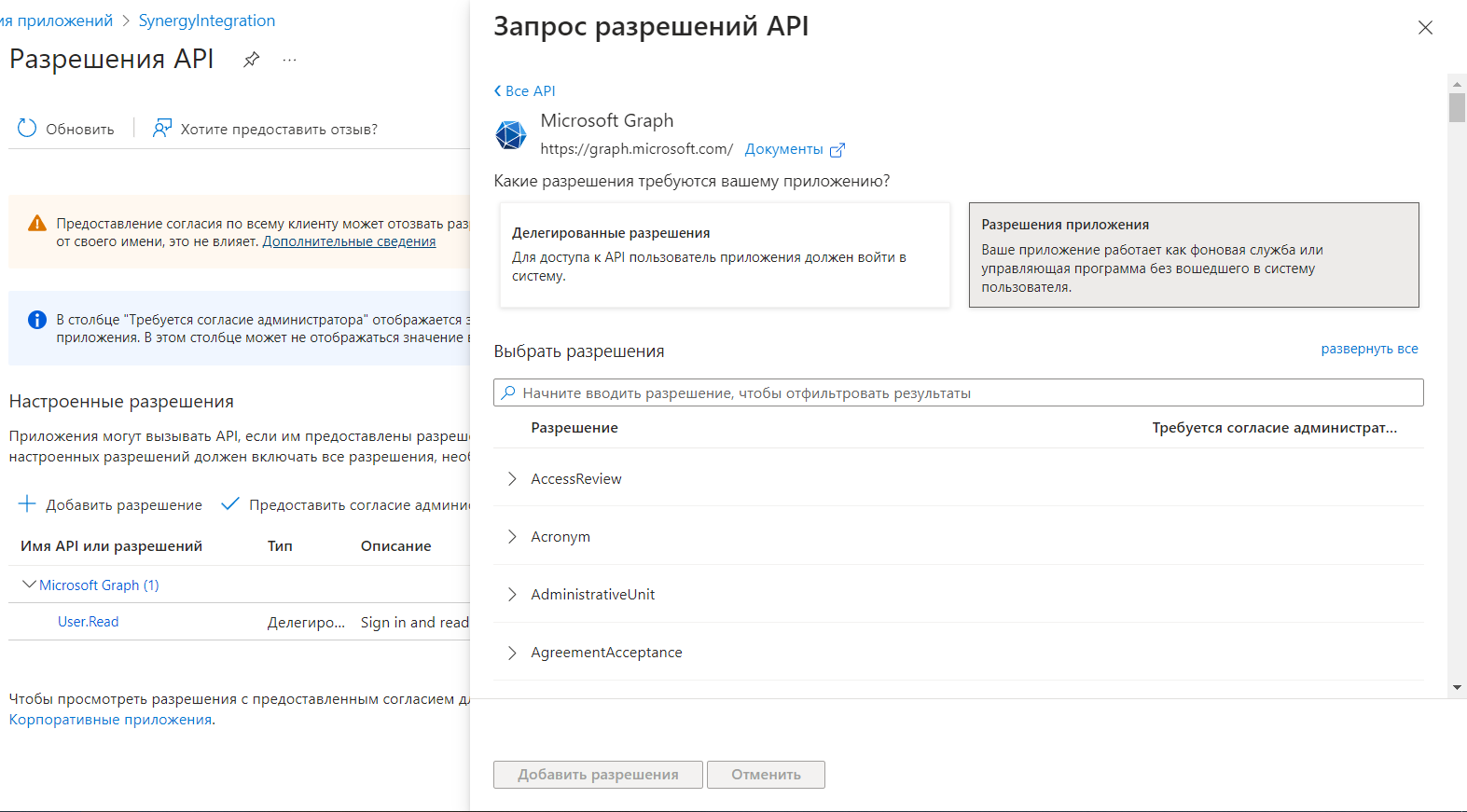Click the panel scrollbar down arrow
Screen dimensions: 1467x812
point(1457,688)
